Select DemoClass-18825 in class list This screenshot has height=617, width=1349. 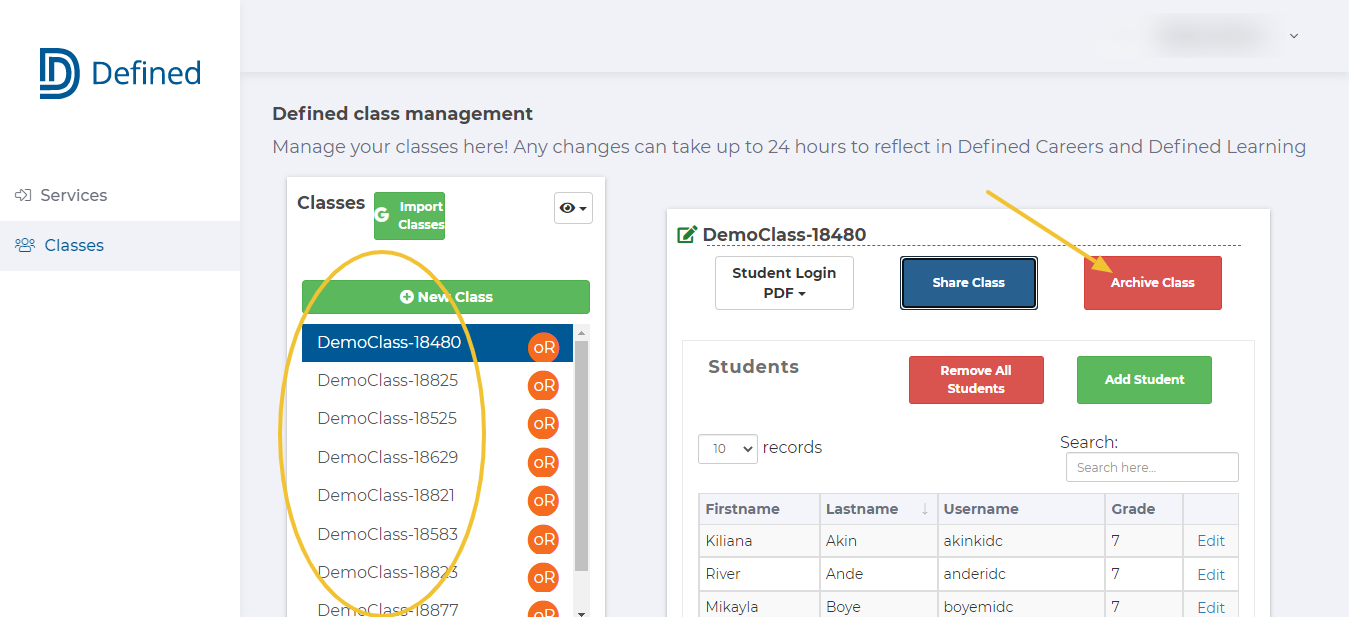point(437,380)
